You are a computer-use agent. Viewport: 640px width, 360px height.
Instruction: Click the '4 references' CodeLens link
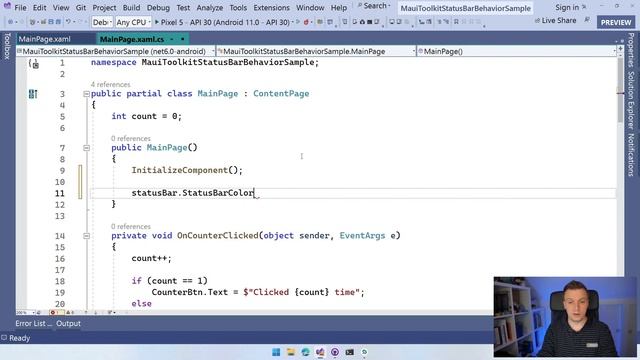coord(111,84)
